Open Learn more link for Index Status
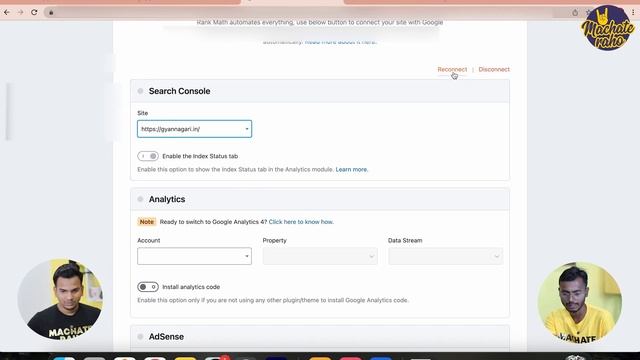This screenshot has width=640, height=360. (351, 169)
